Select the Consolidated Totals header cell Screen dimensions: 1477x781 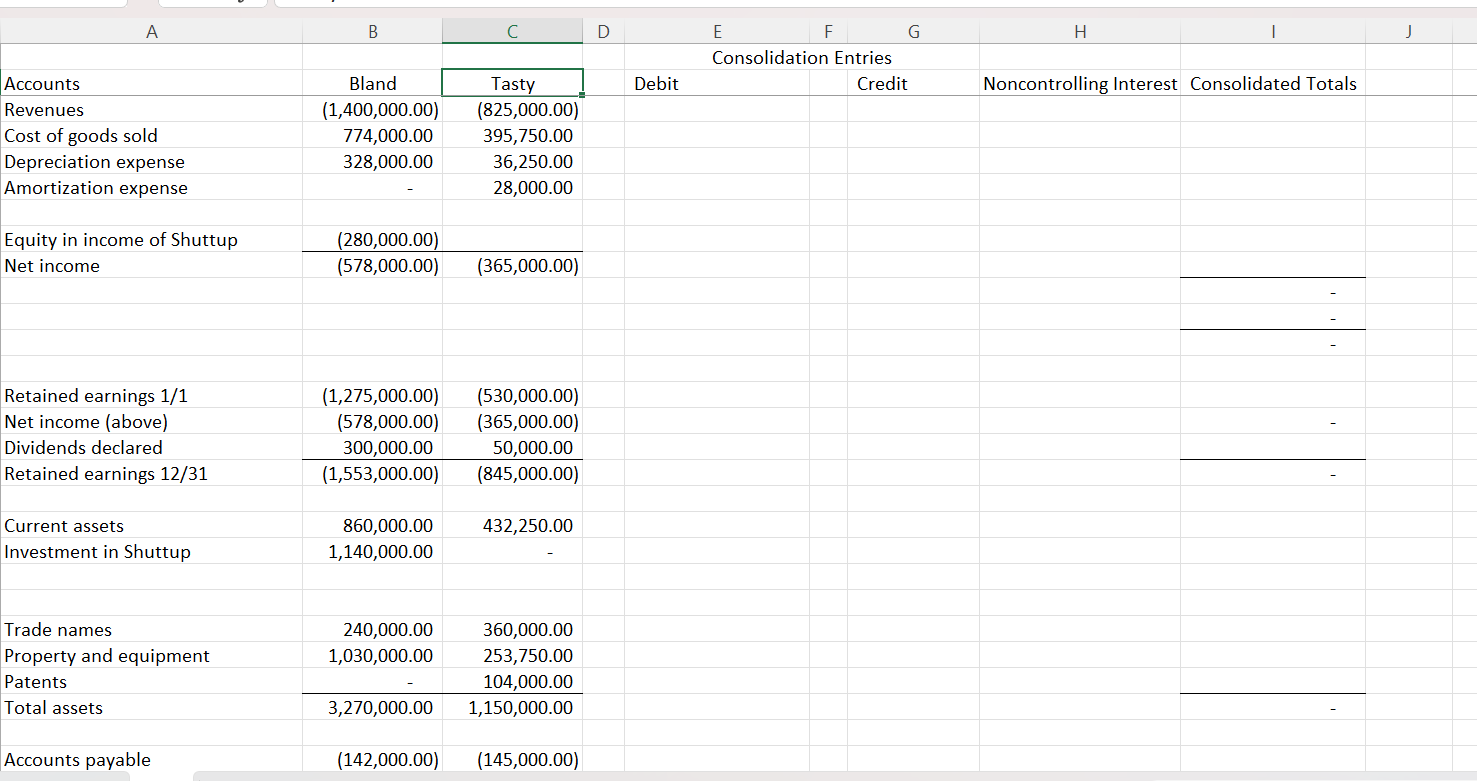click(1273, 84)
